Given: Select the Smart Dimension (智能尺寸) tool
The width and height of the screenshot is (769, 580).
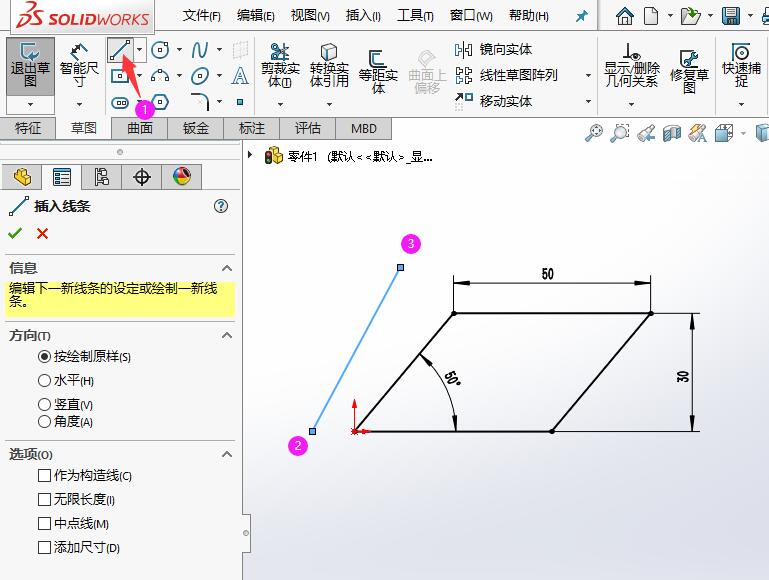Looking at the screenshot, I should click(x=79, y=66).
